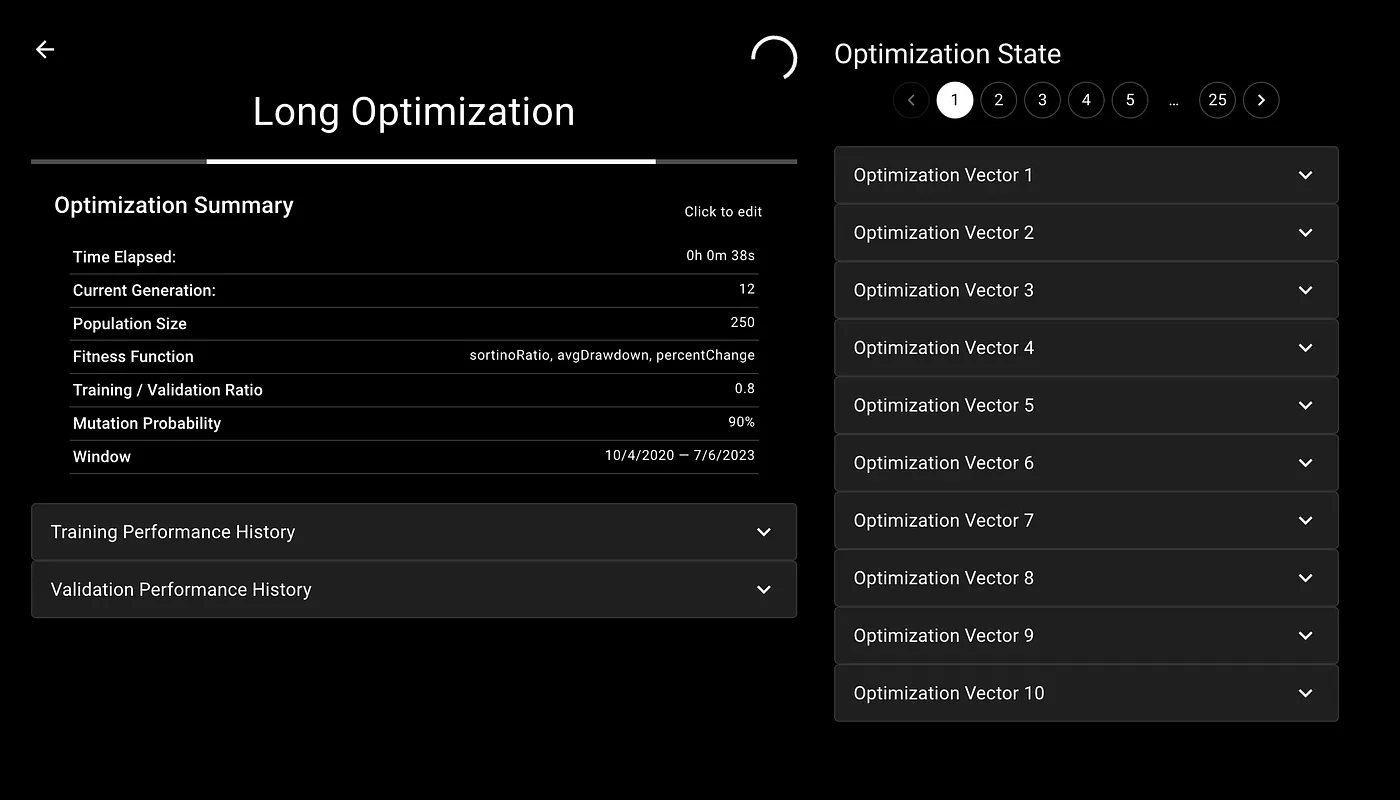Click the Long Optimization title
Viewport: 1400px width, 800px height.
(414, 111)
